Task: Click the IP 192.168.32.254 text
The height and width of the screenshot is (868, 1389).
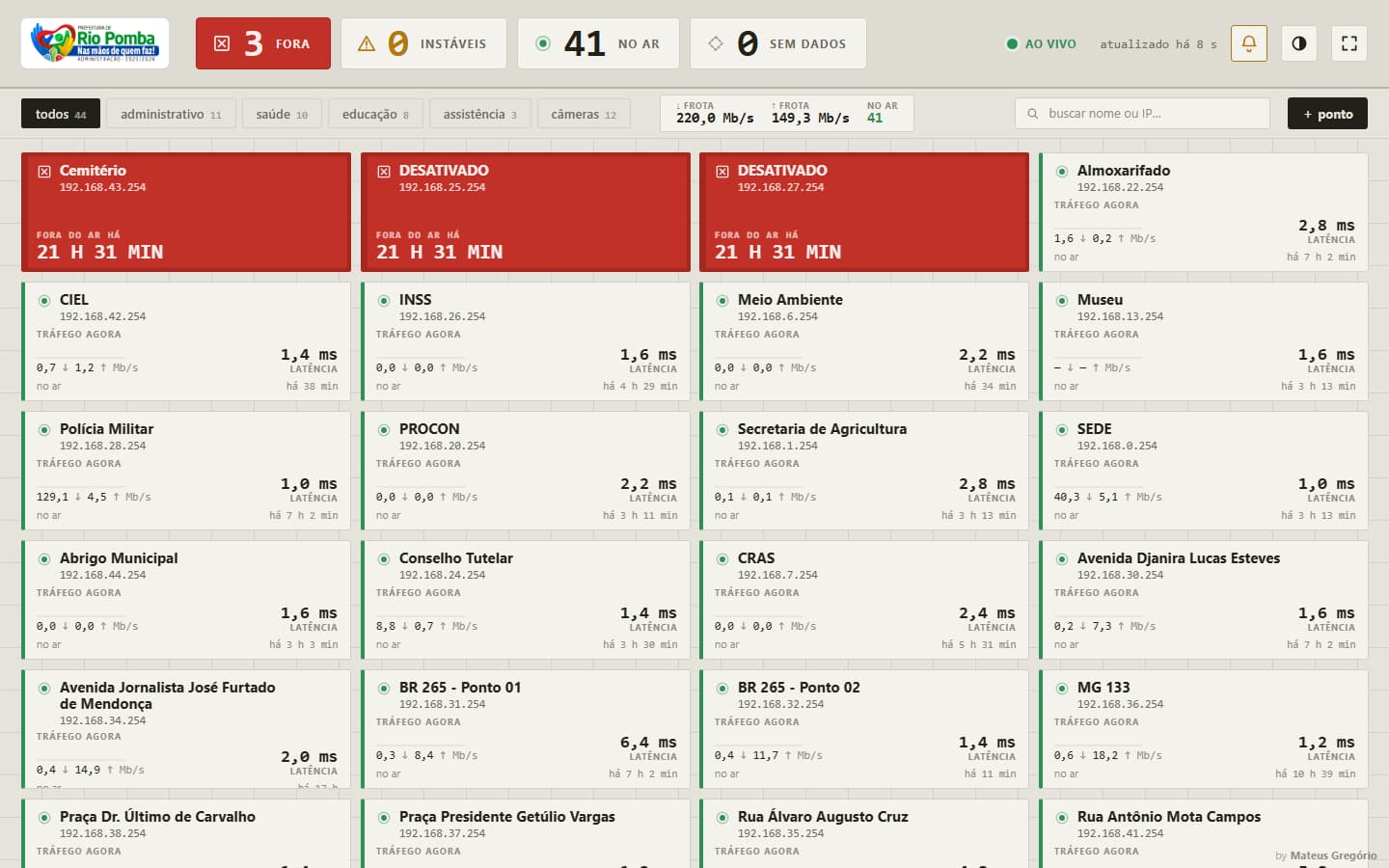Action: (781, 704)
